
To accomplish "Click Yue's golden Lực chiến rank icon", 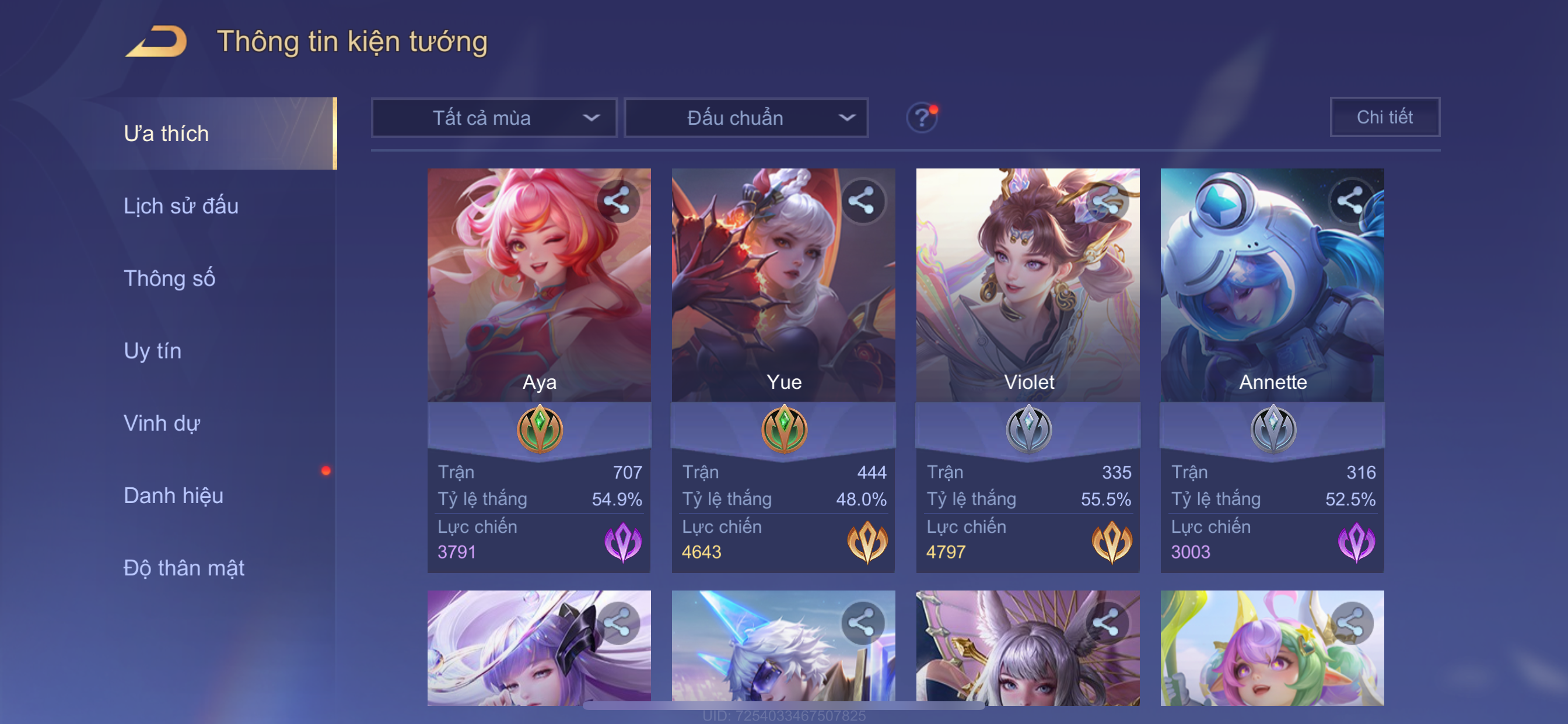I will click(x=867, y=542).
